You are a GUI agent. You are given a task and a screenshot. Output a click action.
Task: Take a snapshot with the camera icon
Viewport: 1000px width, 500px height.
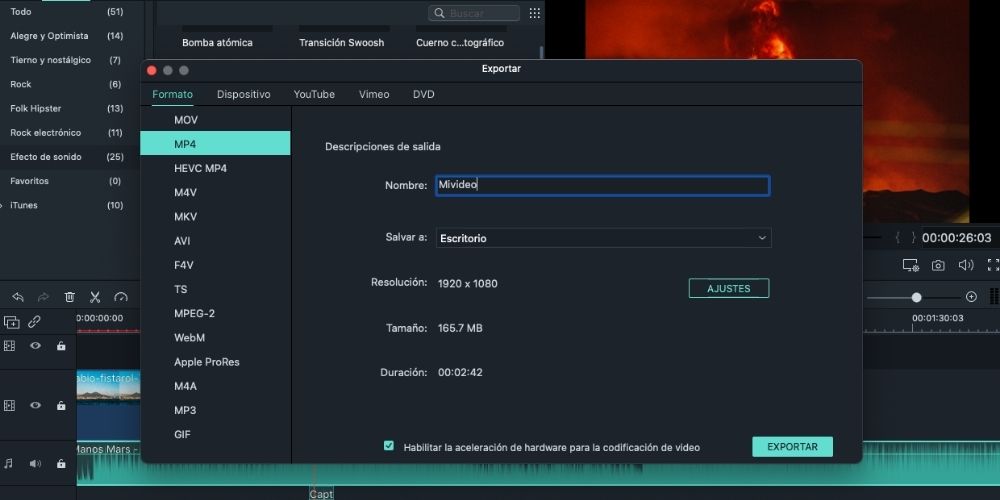pos(938,265)
